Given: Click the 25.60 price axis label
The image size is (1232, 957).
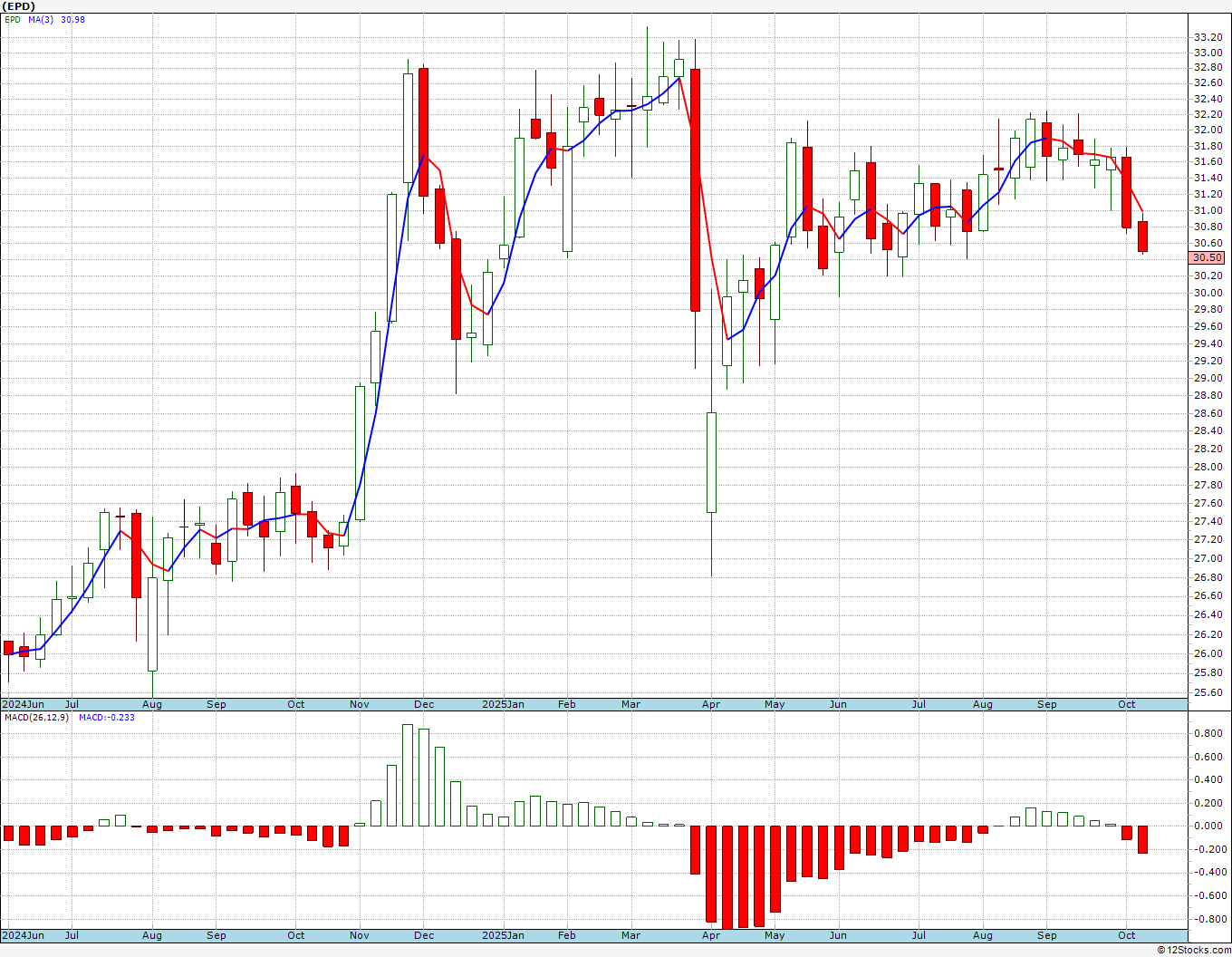Looking at the screenshot, I should point(1208,692).
